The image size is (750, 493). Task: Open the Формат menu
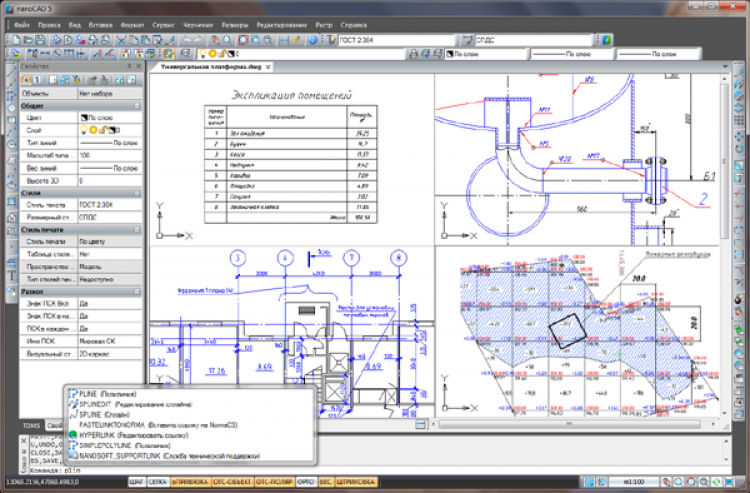(132, 25)
